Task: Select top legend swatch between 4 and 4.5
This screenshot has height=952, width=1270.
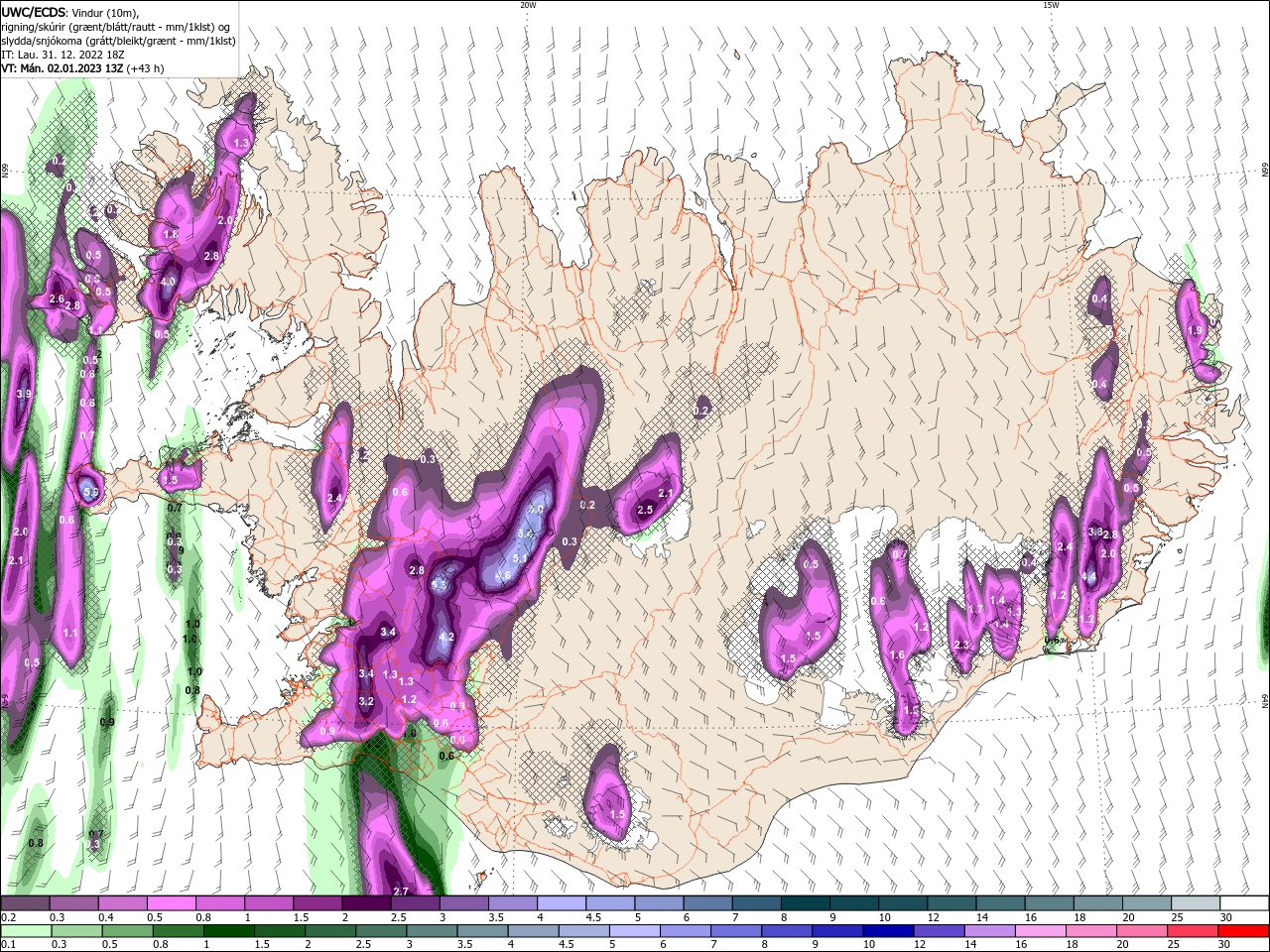Action: coord(563,903)
